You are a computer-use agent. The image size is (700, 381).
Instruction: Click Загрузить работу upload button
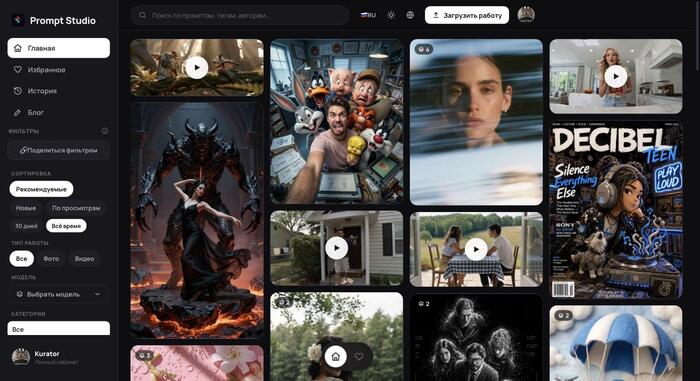click(x=467, y=15)
